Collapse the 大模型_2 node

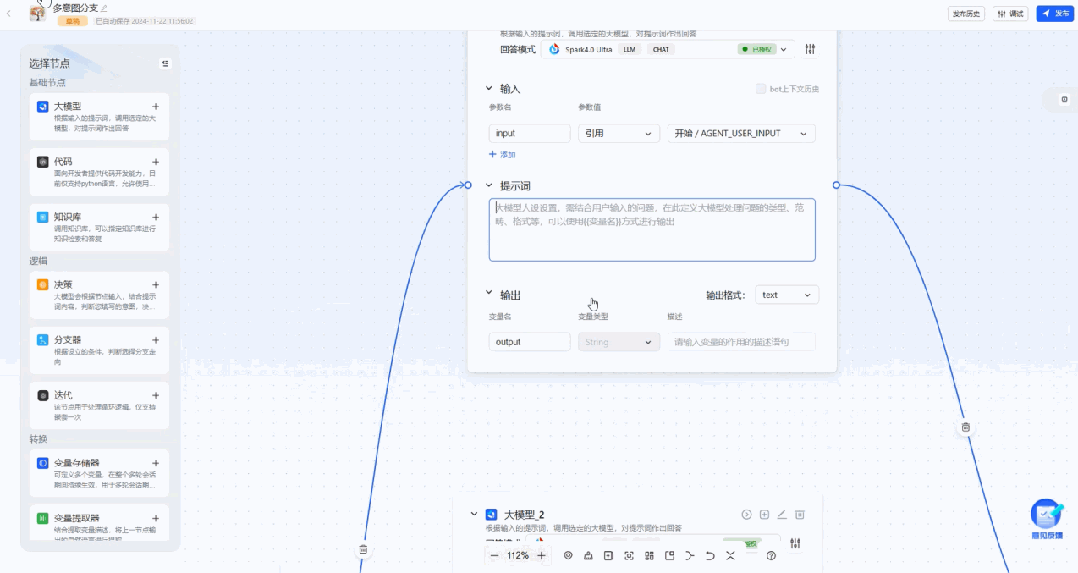[474, 515]
